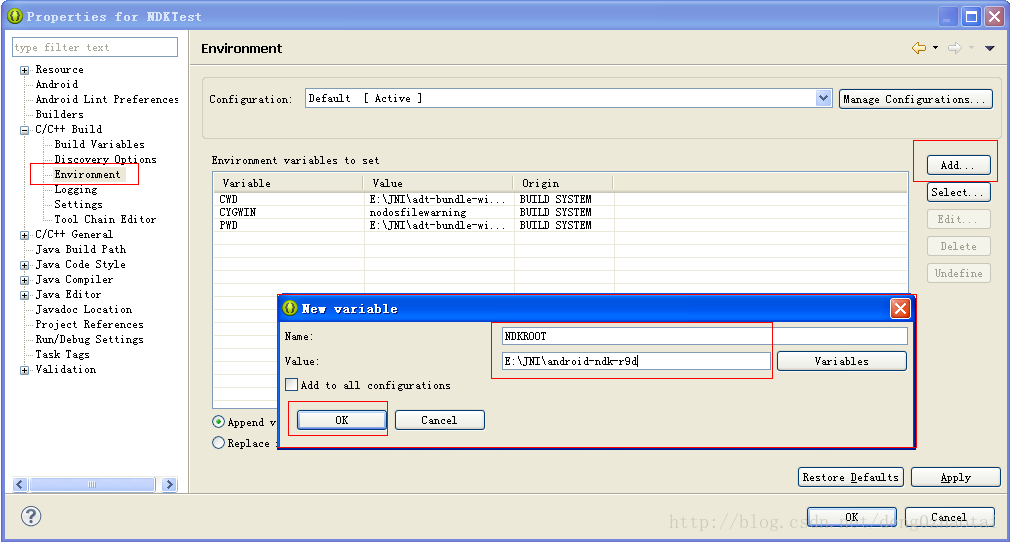Open Javadoc Location page
The width and height of the screenshot is (1010, 542).
[84, 309]
